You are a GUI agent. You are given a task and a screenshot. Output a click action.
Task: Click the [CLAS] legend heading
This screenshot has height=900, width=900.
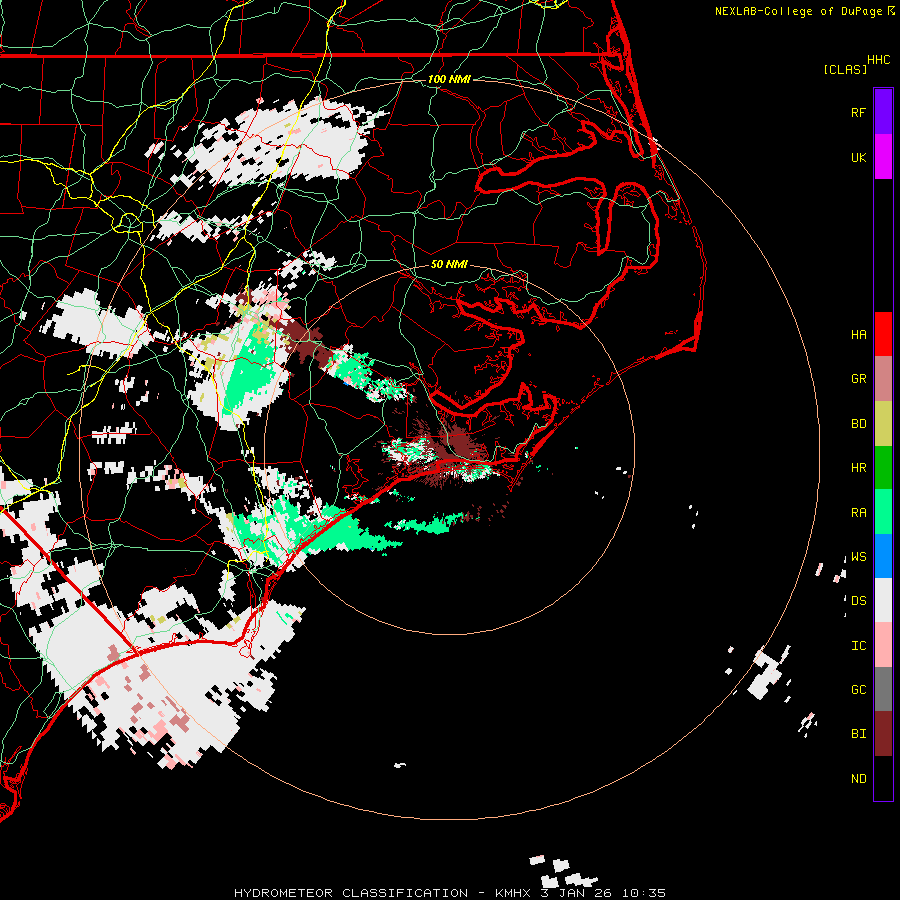845,69
